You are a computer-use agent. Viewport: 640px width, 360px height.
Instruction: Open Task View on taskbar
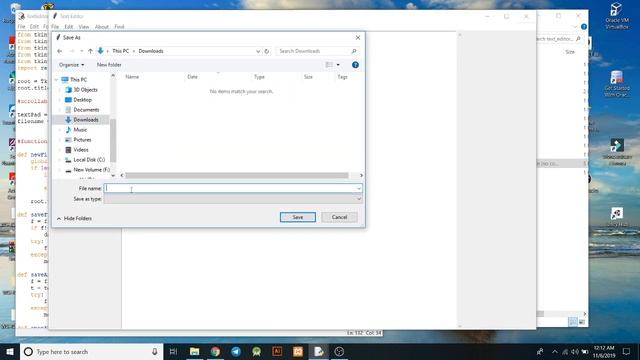point(173,351)
